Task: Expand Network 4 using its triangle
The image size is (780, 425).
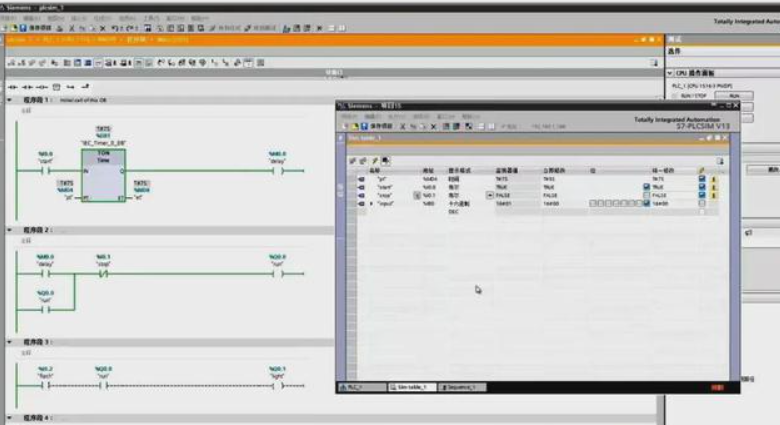Action: [x=9, y=418]
